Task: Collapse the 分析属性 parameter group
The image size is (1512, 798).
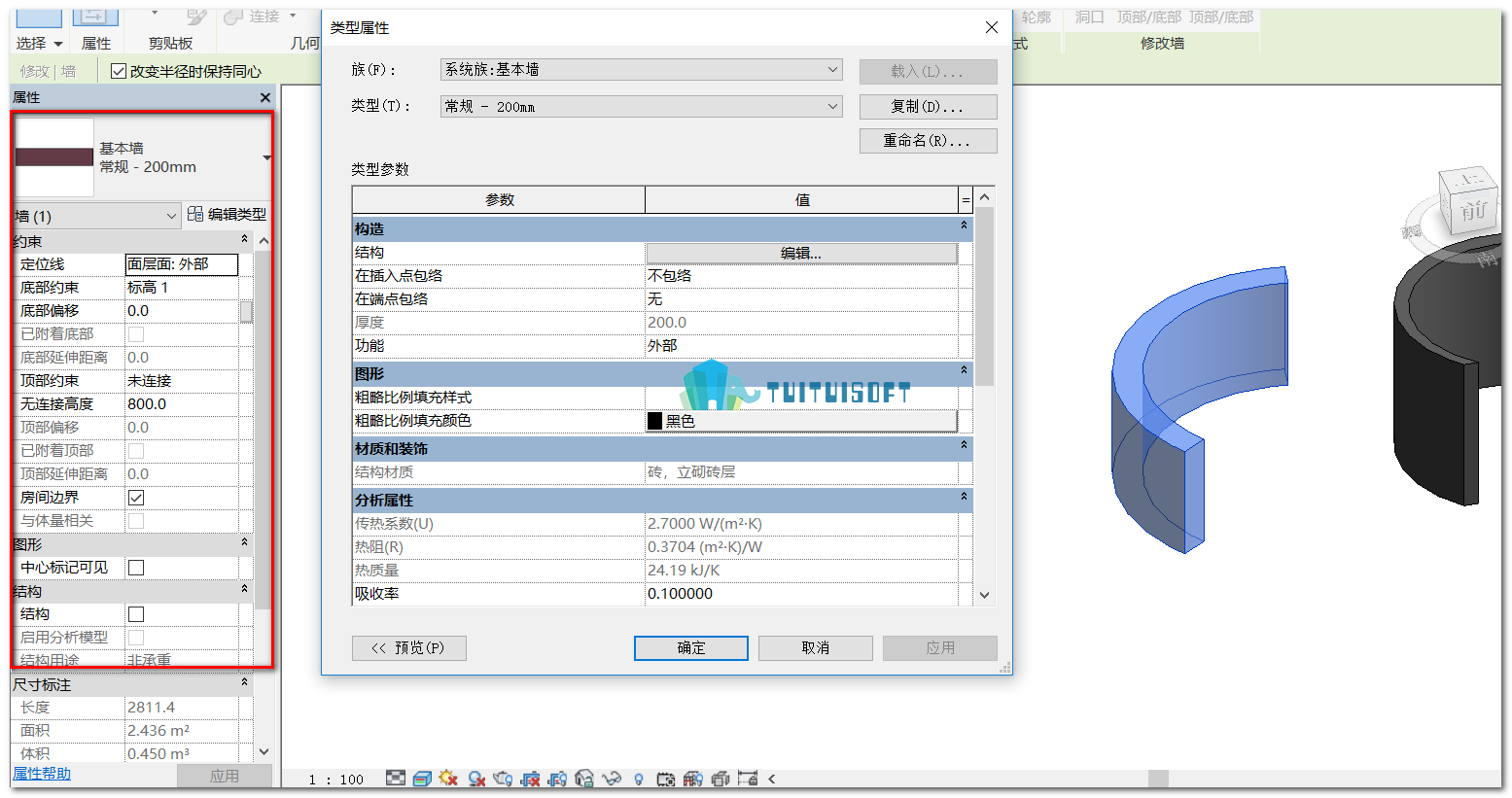Action: click(964, 497)
